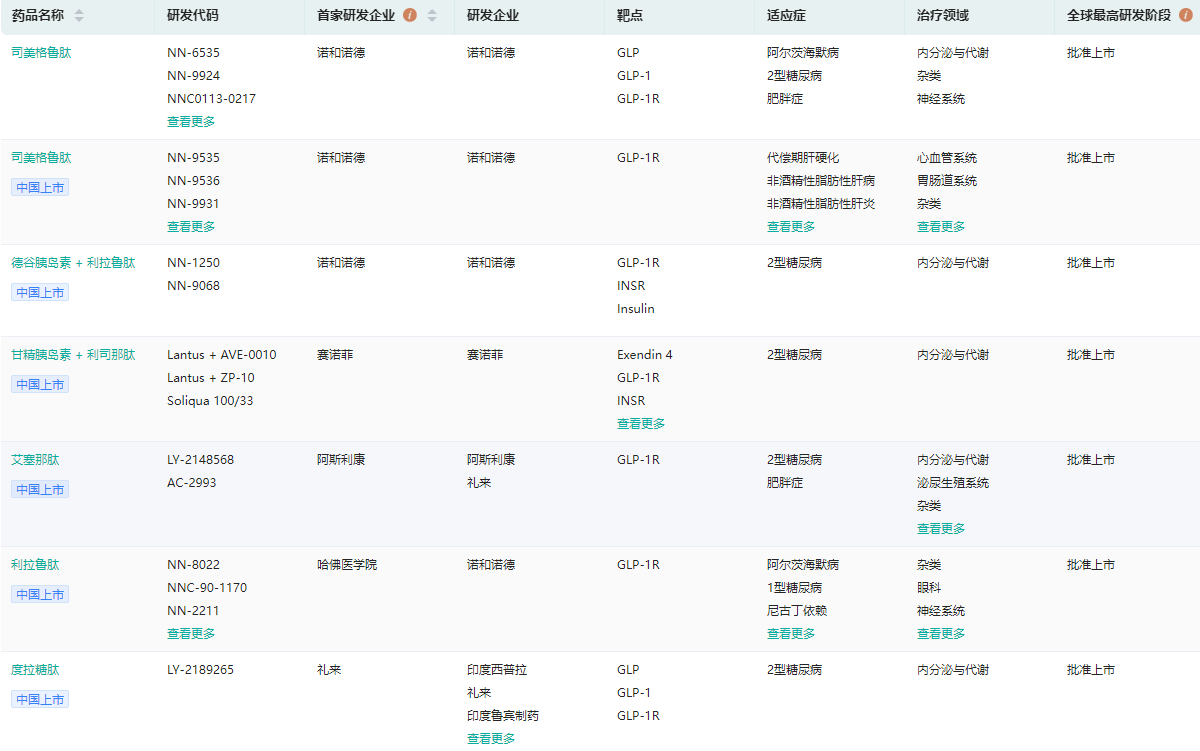Viewport: 1200px width, 751px height.
Task: Click 中国上市 tag under 艾塞那肽
Action: pyautogui.click(x=40, y=489)
